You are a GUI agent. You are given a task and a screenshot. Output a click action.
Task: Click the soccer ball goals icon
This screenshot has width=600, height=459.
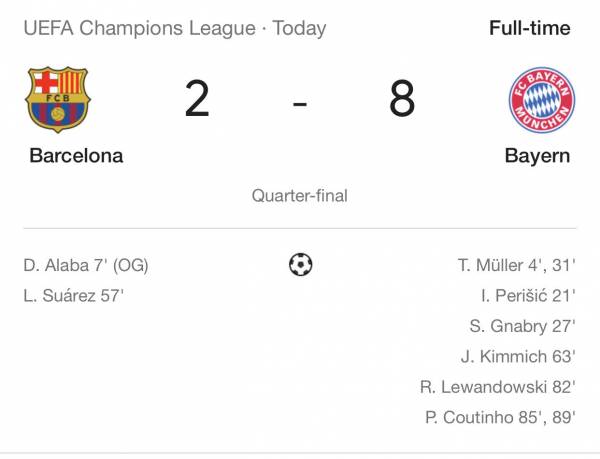click(300, 265)
